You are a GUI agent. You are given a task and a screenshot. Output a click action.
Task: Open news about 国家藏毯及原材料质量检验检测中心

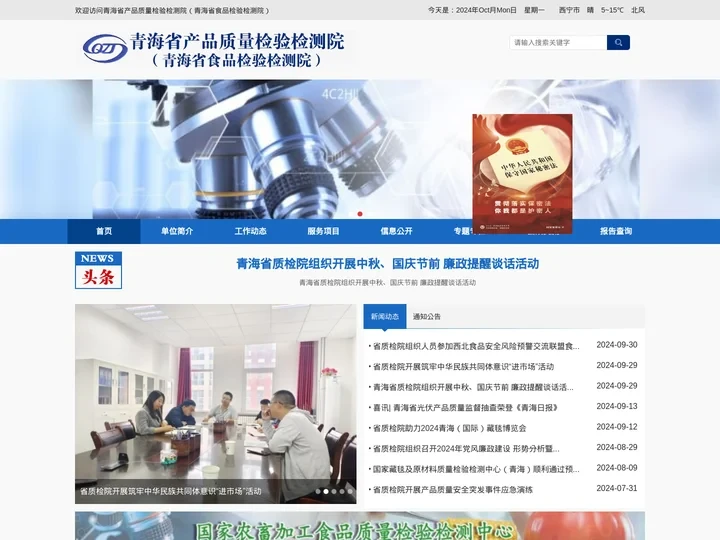coord(476,469)
